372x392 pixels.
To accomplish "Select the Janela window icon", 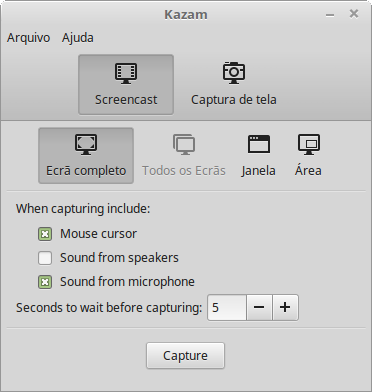I will click(259, 144).
